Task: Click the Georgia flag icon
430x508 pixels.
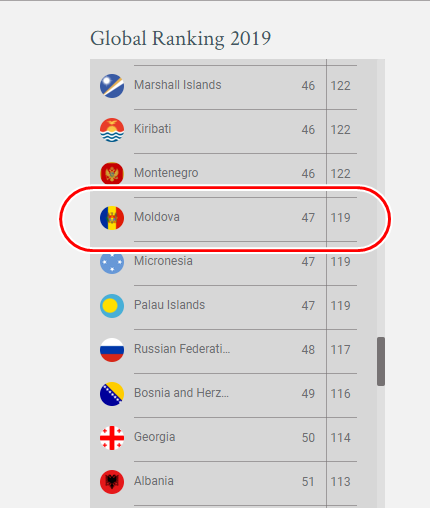Action: [112, 438]
